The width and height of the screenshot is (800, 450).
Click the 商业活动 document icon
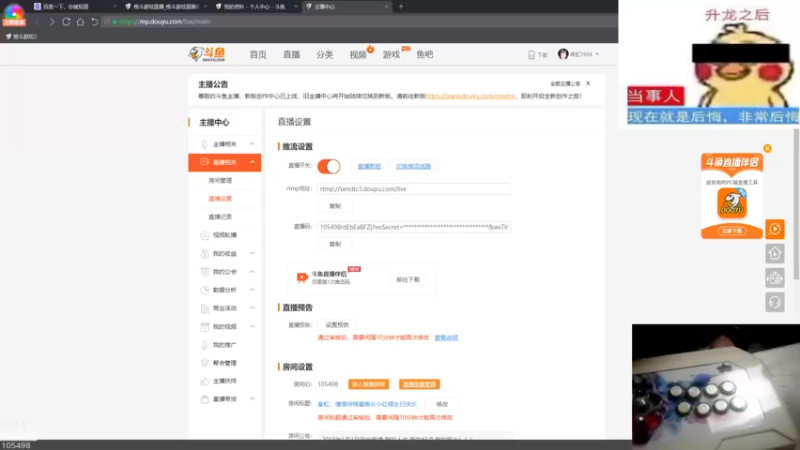(x=205, y=308)
